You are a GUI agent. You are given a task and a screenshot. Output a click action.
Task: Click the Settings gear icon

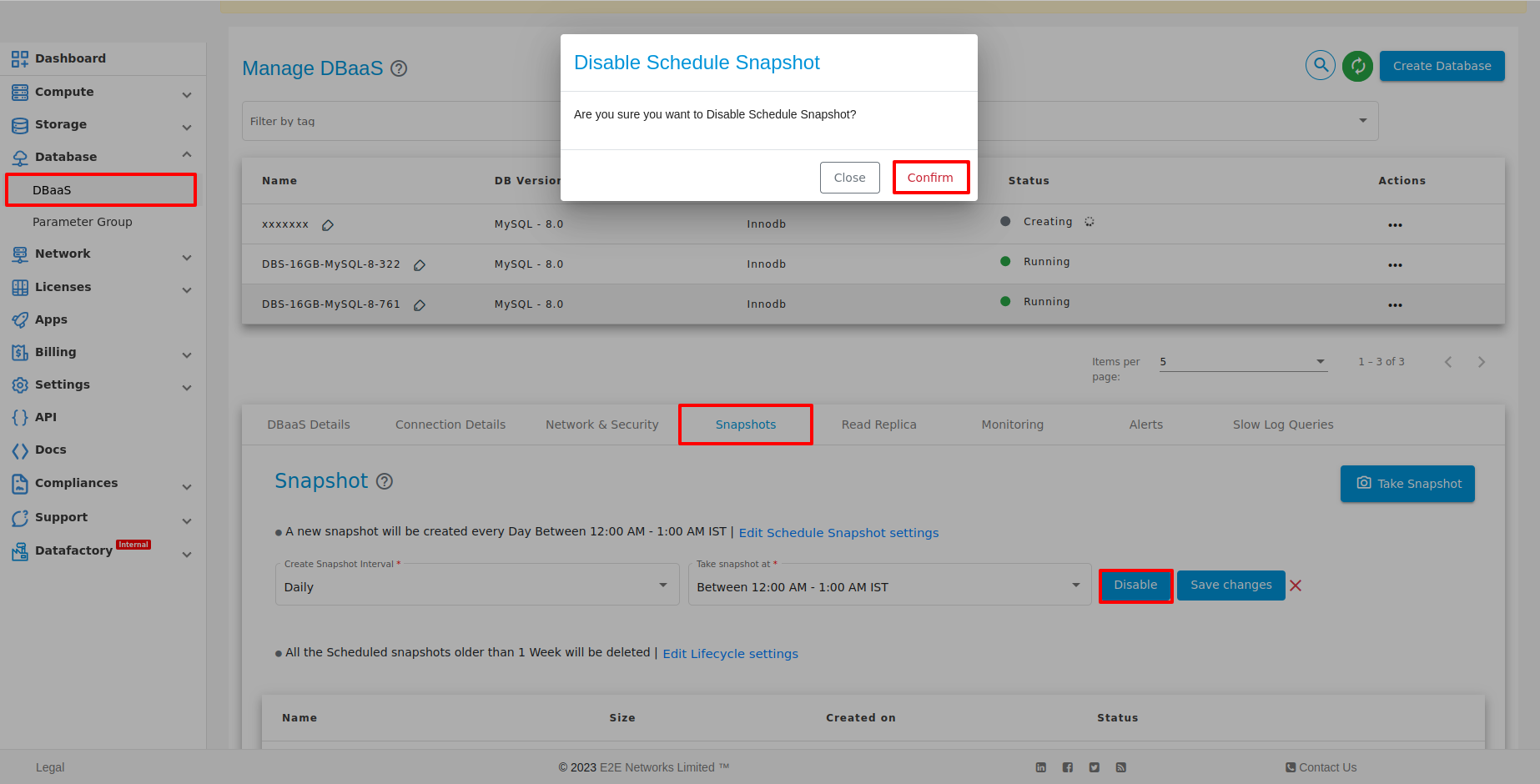pos(20,385)
